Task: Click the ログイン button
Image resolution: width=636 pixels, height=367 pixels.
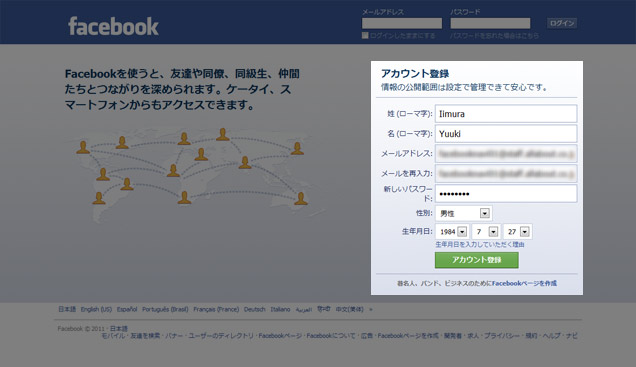Action: 562,23
